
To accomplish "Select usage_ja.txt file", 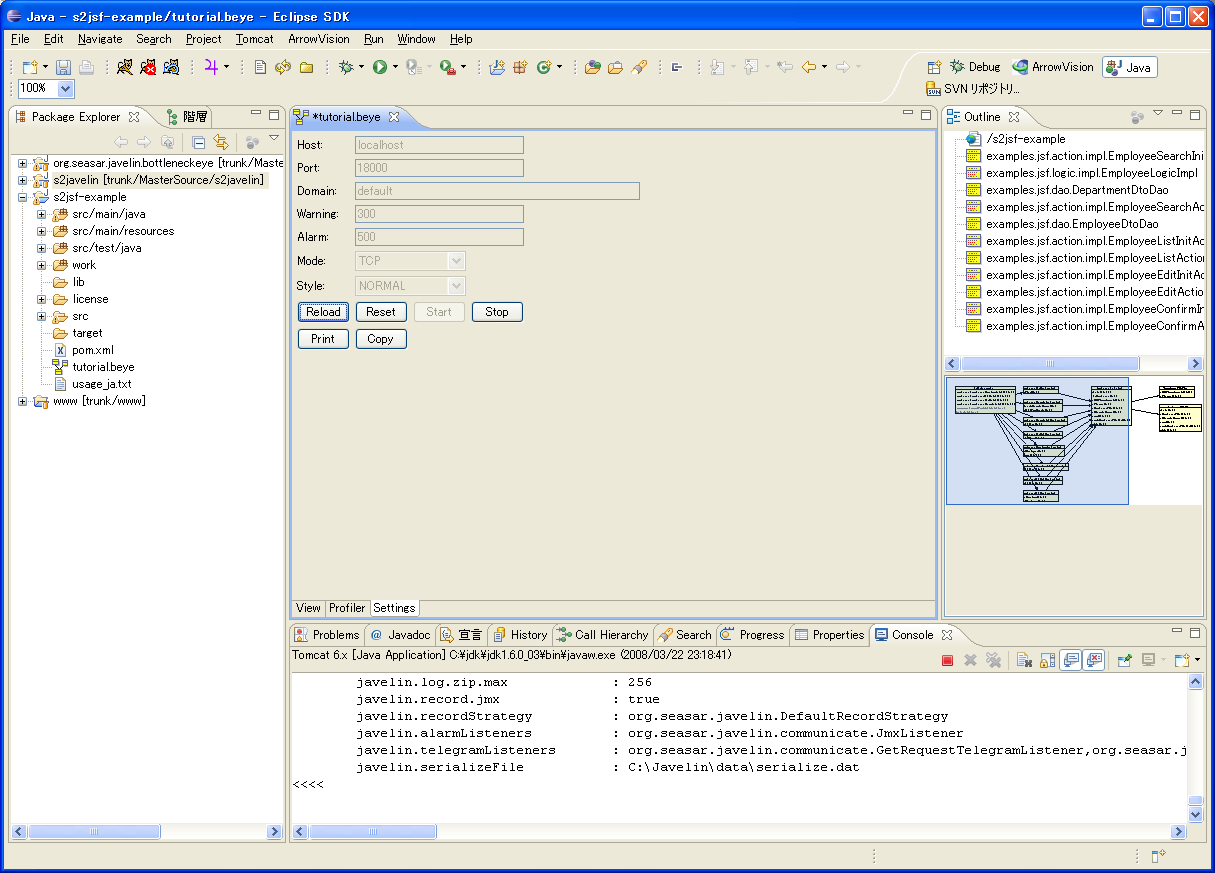I will pyautogui.click(x=101, y=384).
